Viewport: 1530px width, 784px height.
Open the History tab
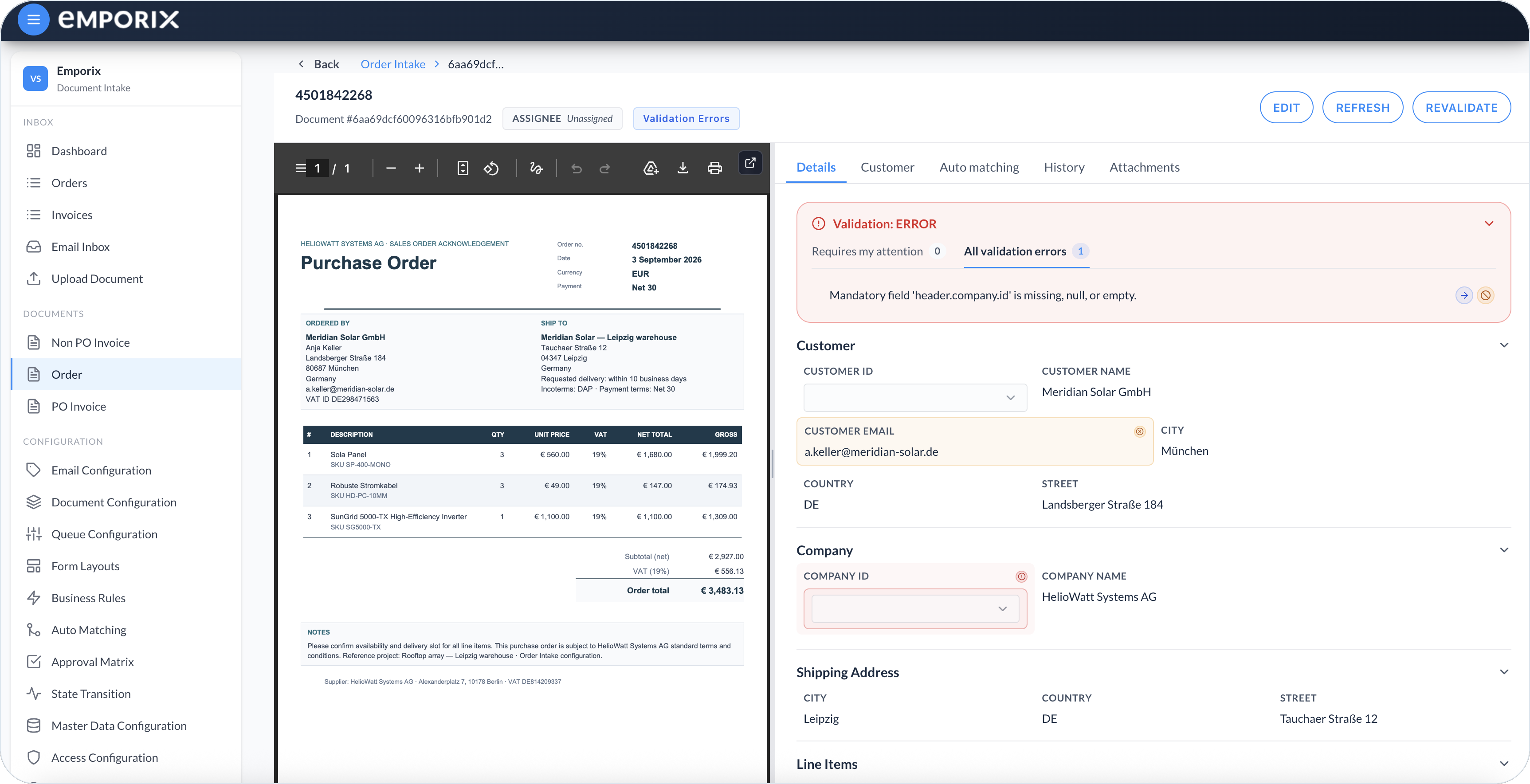click(x=1064, y=168)
